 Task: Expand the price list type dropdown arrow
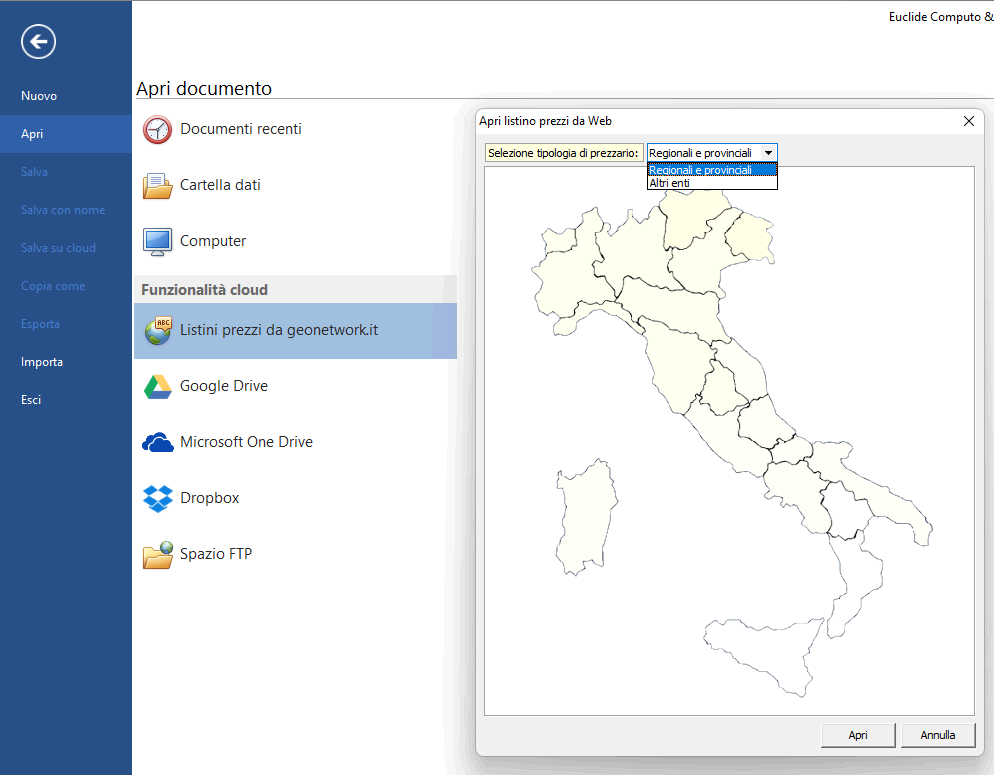(768, 153)
